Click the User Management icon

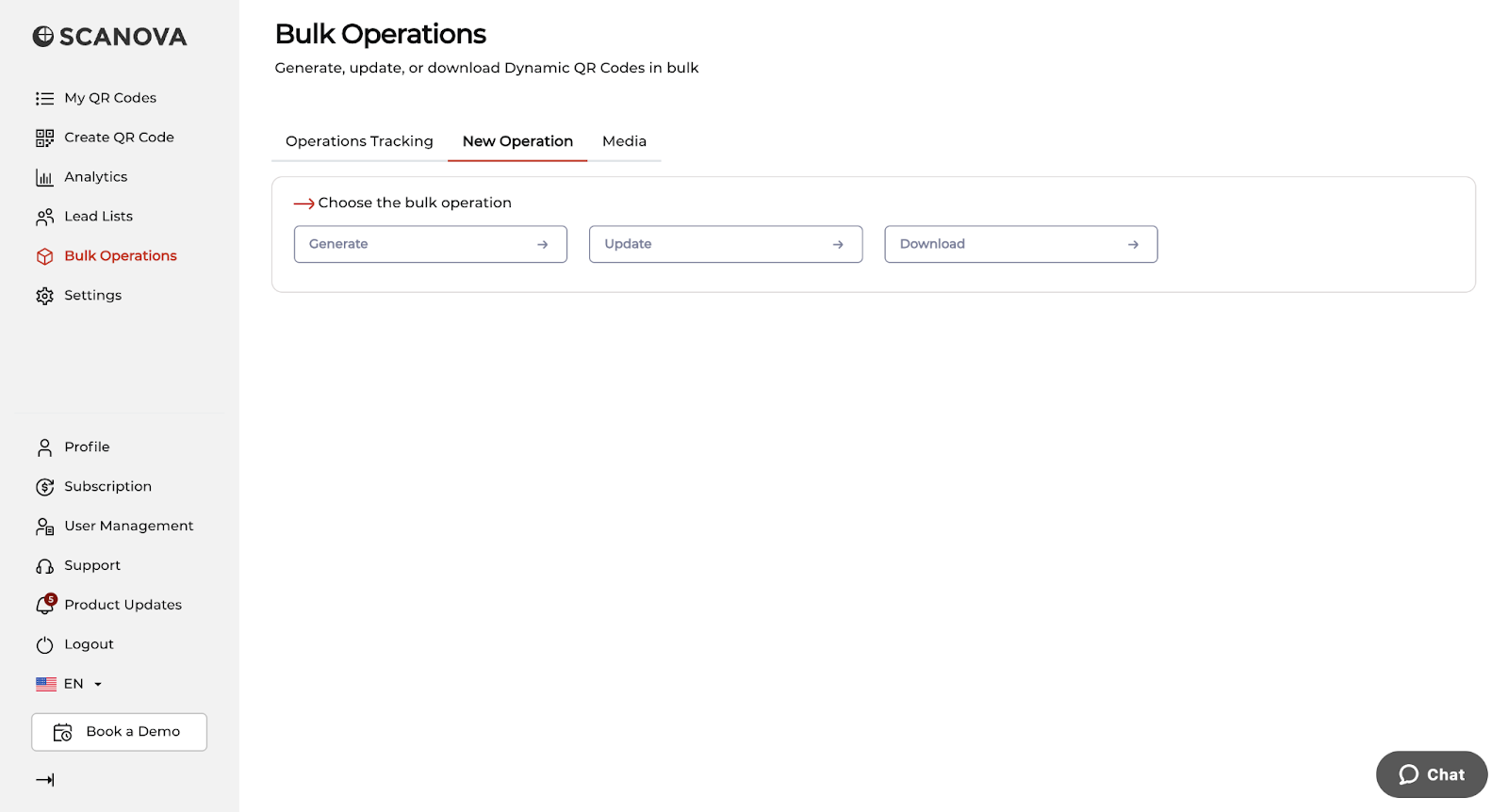tap(44, 527)
